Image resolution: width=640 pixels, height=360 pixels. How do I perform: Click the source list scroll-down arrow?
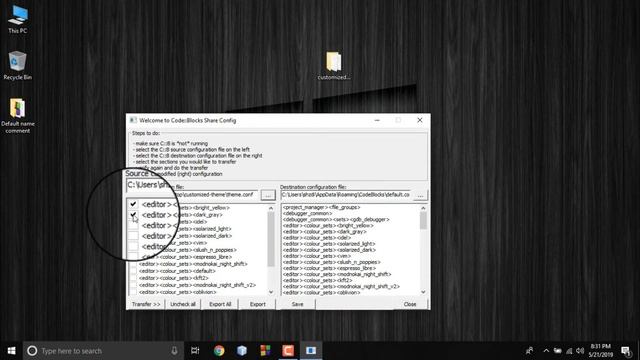[271, 292]
